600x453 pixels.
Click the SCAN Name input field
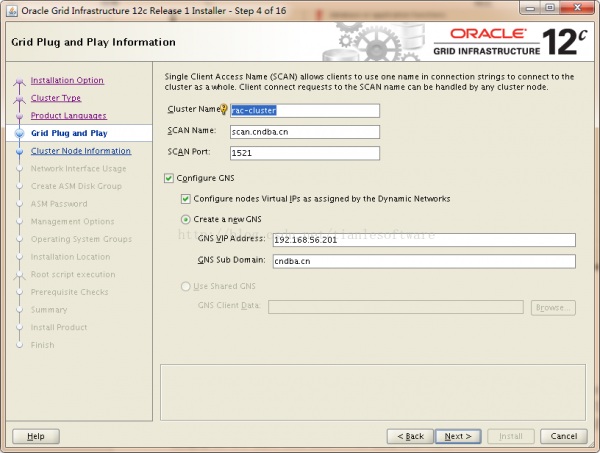click(305, 132)
